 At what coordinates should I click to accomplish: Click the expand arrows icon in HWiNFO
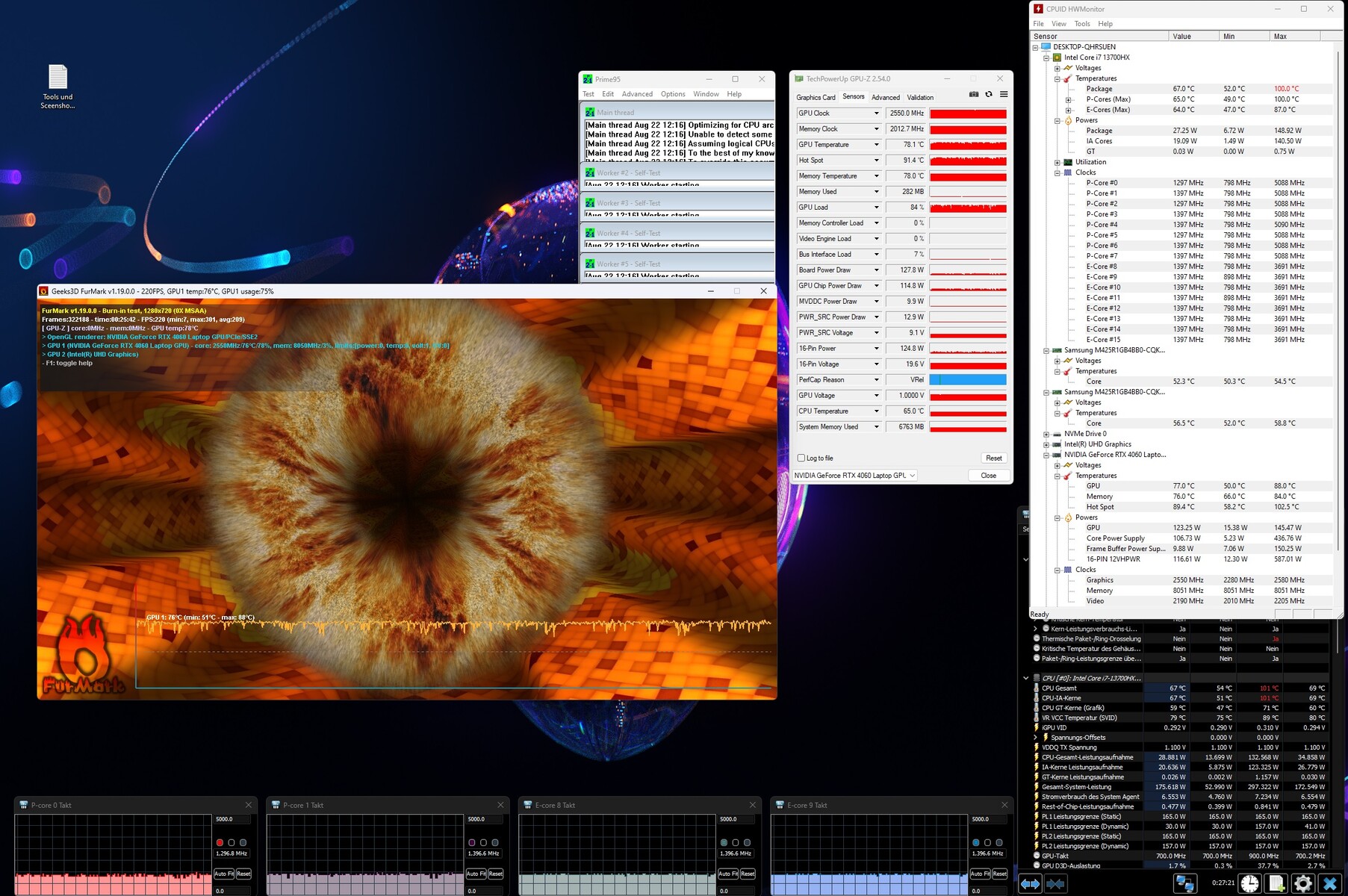[x=1031, y=884]
